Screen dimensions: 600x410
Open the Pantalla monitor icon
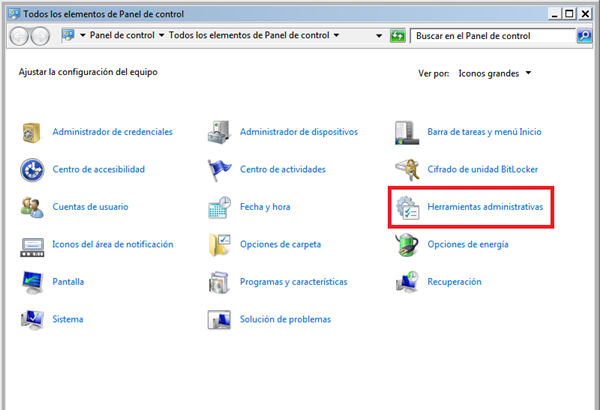32,283
